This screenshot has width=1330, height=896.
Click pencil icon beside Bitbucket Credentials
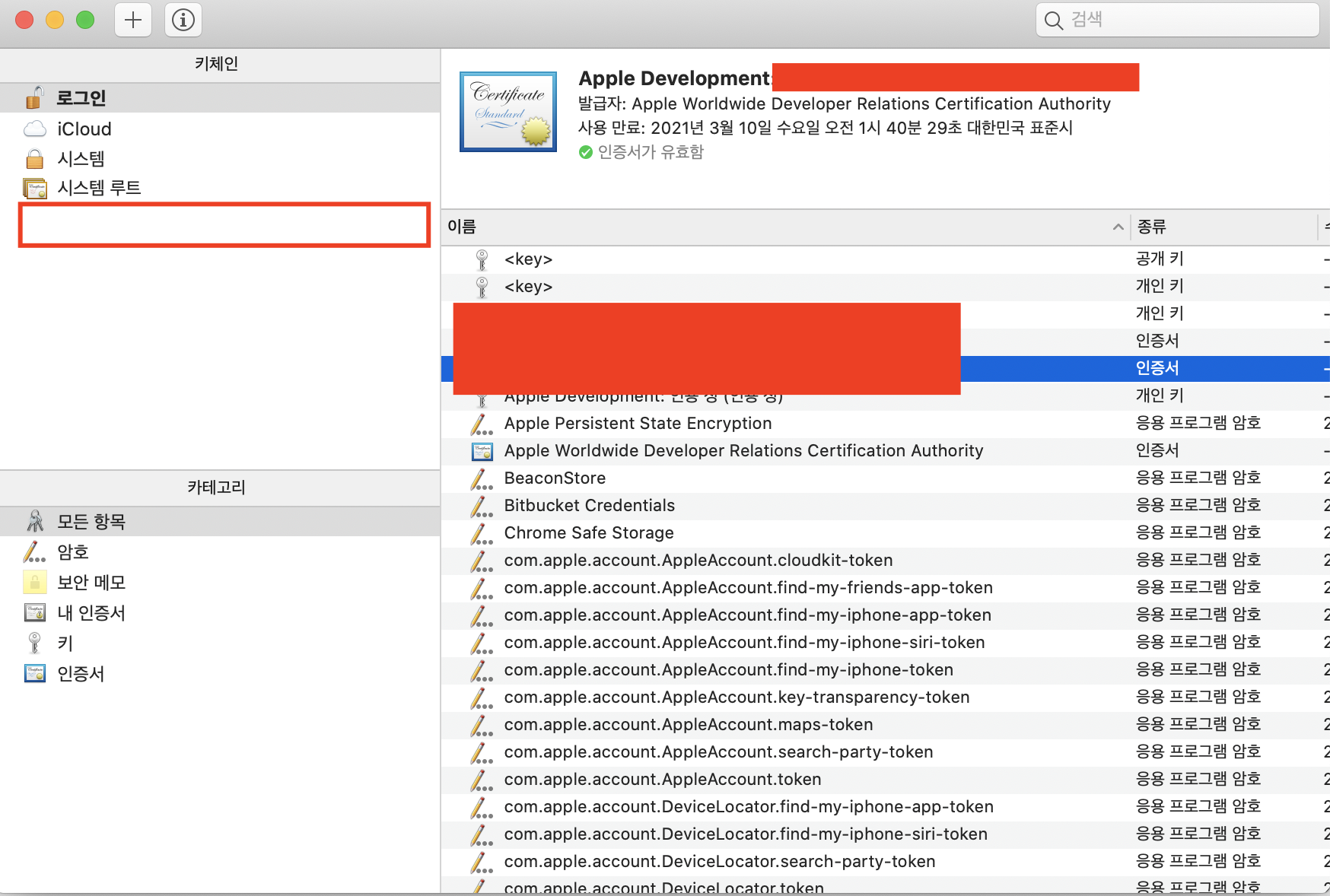482,506
